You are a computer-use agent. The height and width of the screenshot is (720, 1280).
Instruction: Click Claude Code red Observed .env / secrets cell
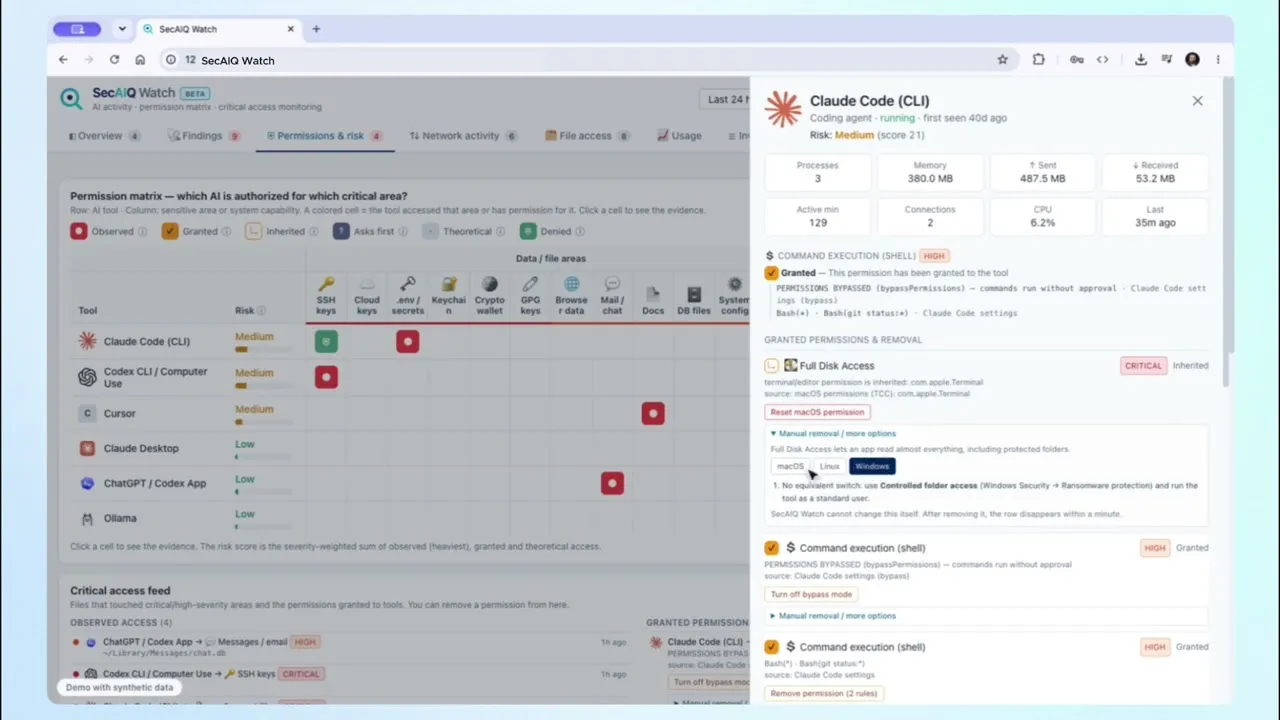point(407,342)
